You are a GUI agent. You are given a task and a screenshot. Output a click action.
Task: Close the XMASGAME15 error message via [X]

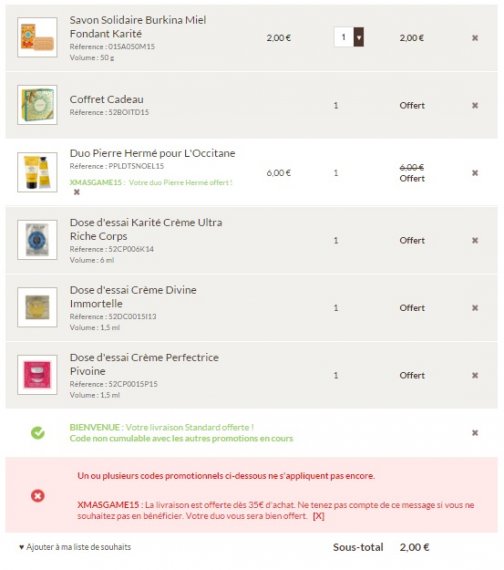coord(319,516)
